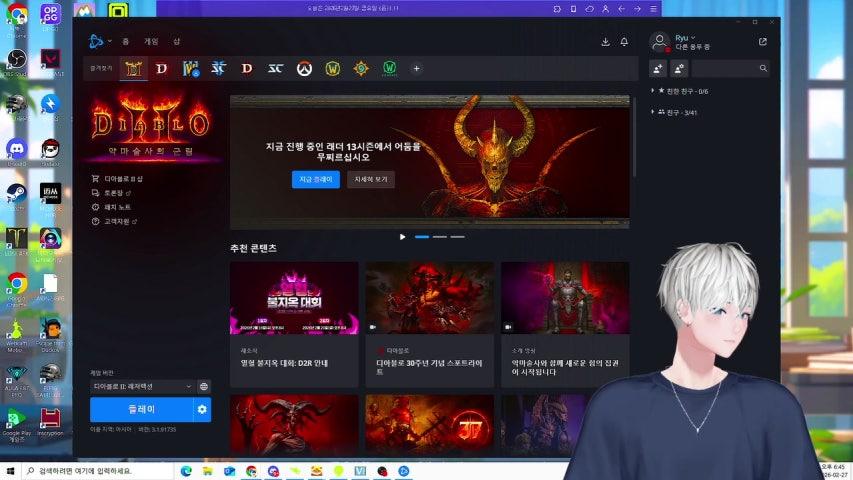Play the banner carousel slideshow
The image size is (853, 480).
coord(403,237)
